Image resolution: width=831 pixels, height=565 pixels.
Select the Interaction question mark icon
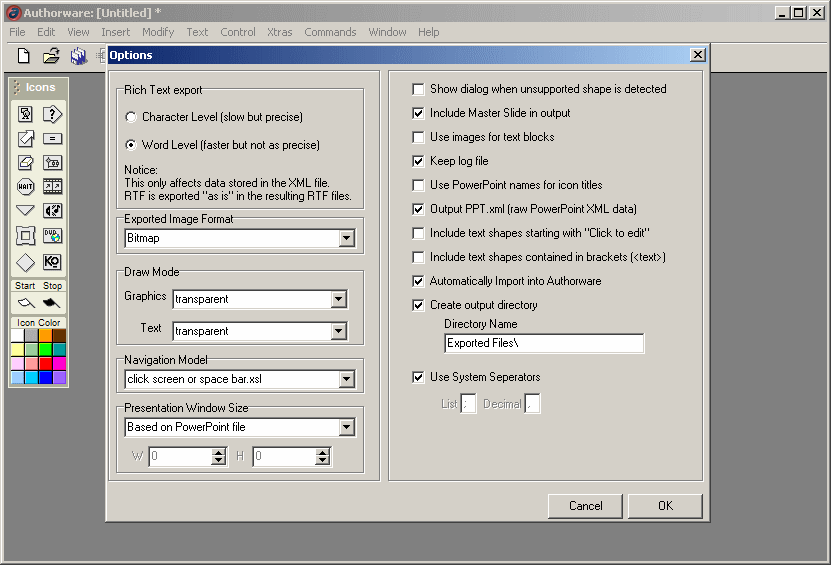tap(53, 114)
